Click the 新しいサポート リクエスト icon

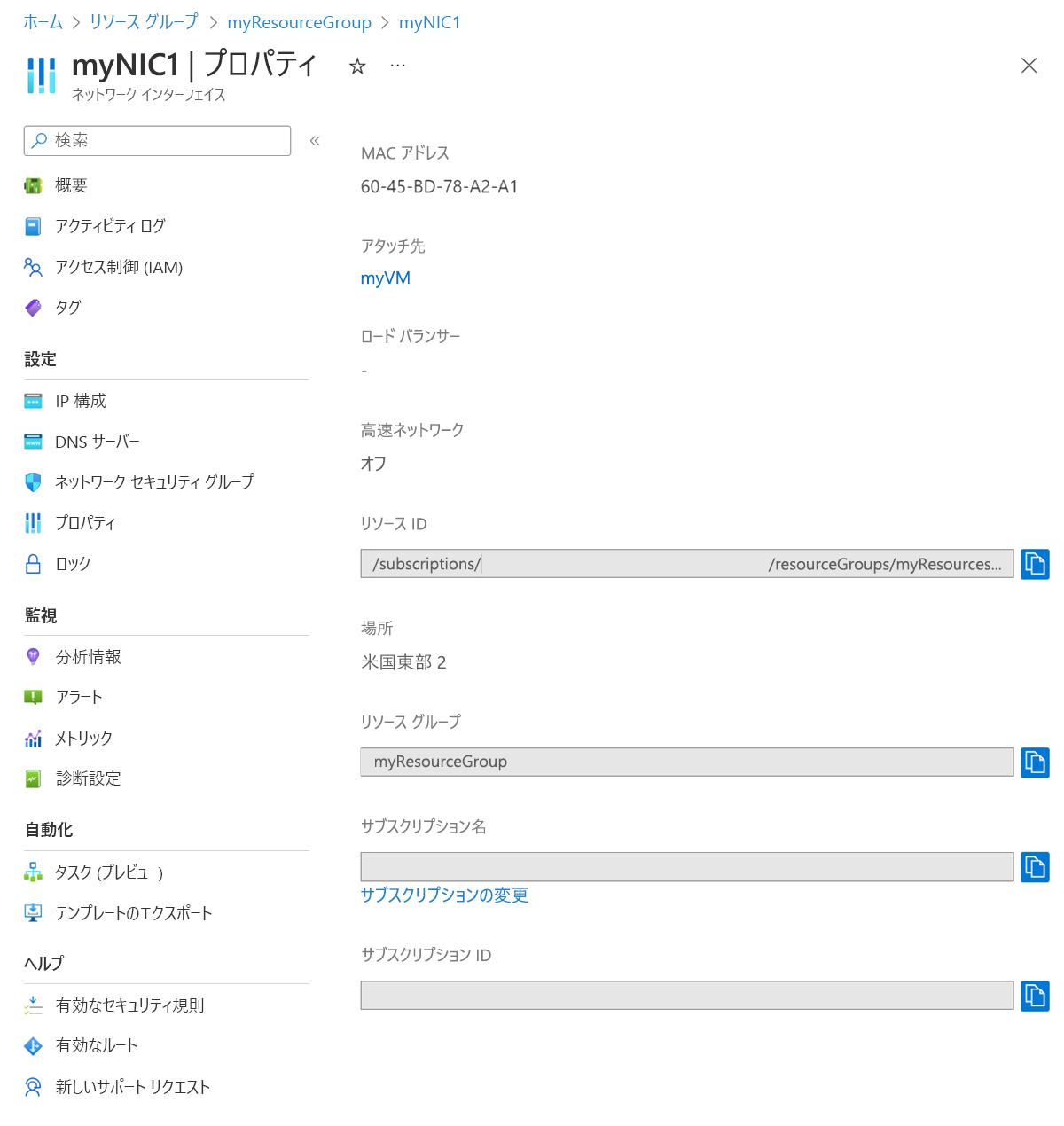tap(33, 1087)
